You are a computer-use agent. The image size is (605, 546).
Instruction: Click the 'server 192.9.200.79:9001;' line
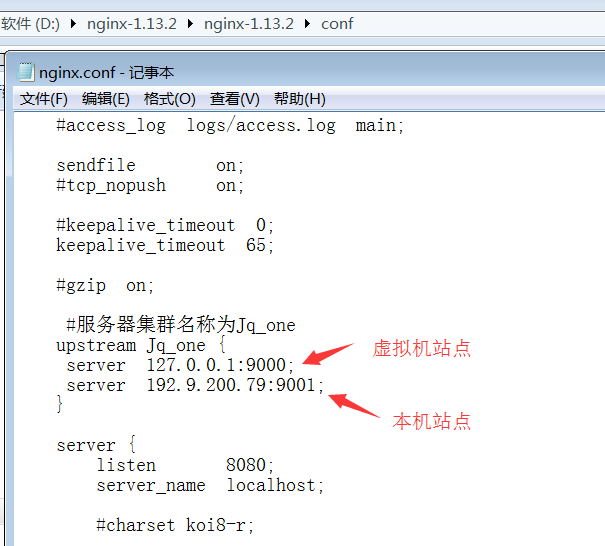pos(195,385)
